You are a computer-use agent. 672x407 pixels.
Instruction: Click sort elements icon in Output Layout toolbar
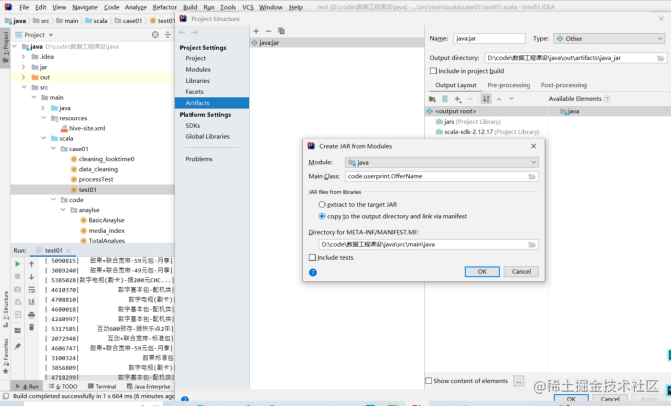pyautogui.click(x=486, y=99)
